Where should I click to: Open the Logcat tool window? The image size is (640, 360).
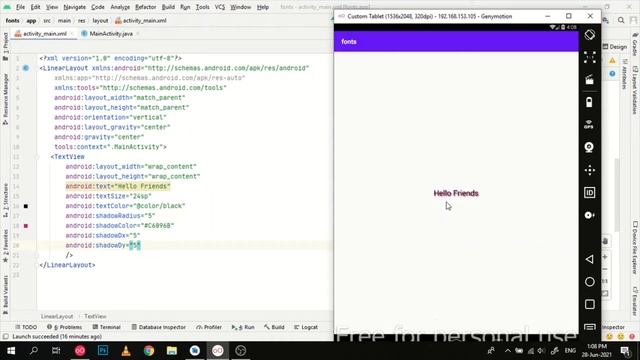click(x=306, y=327)
